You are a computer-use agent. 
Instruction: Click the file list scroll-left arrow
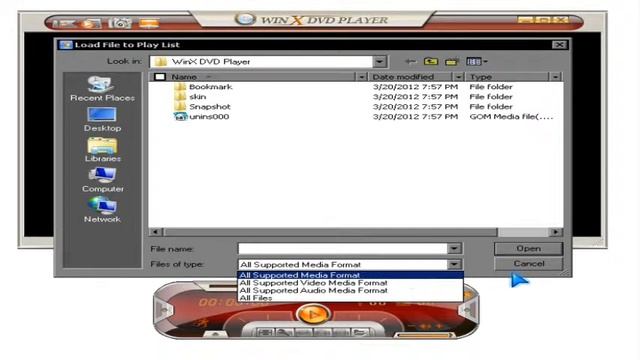click(156, 232)
